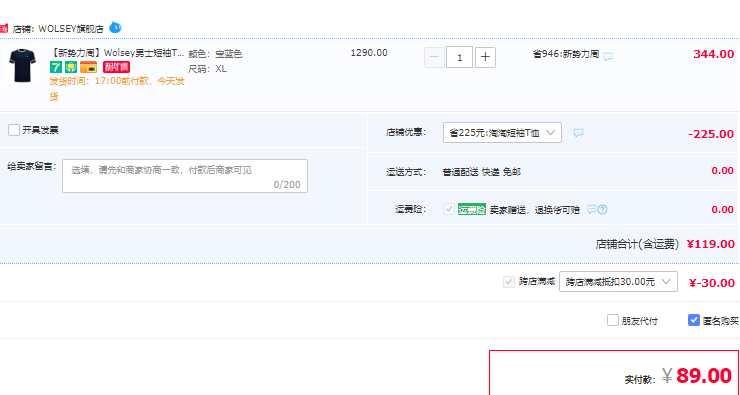Tick the 开具发票 checkbox

(x=14, y=130)
